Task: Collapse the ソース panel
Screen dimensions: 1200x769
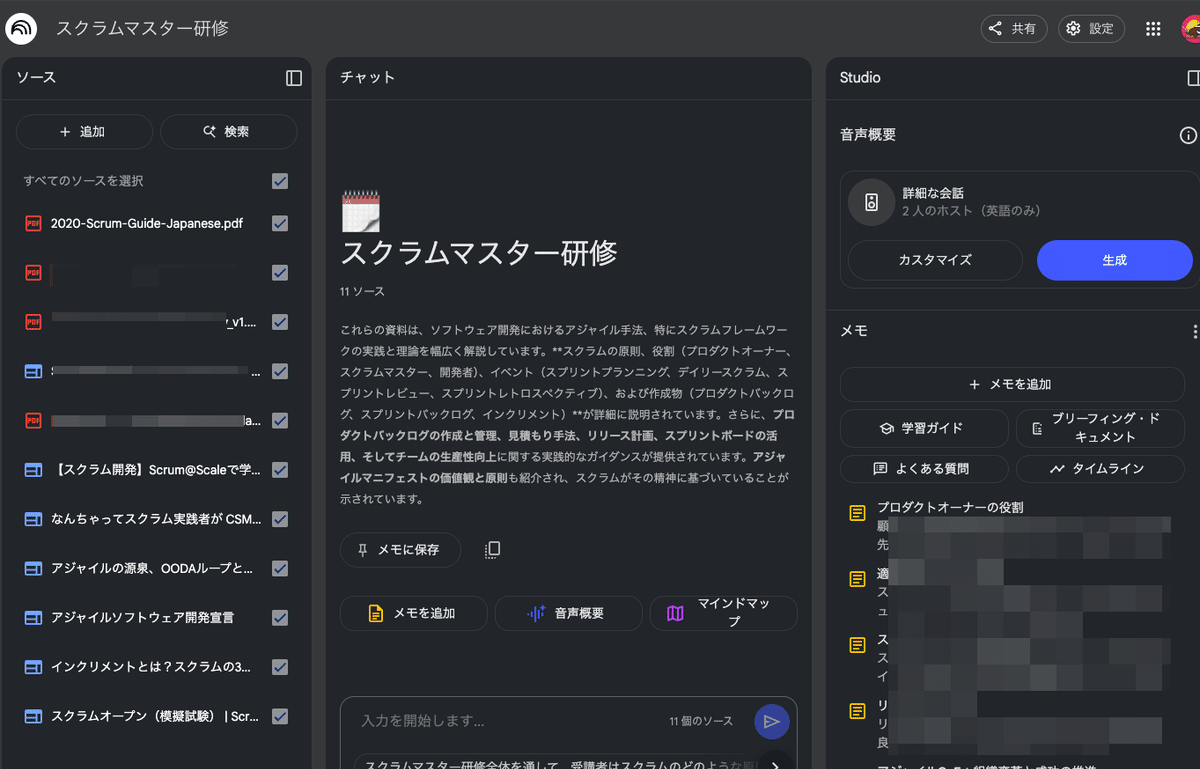Action: pos(293,78)
